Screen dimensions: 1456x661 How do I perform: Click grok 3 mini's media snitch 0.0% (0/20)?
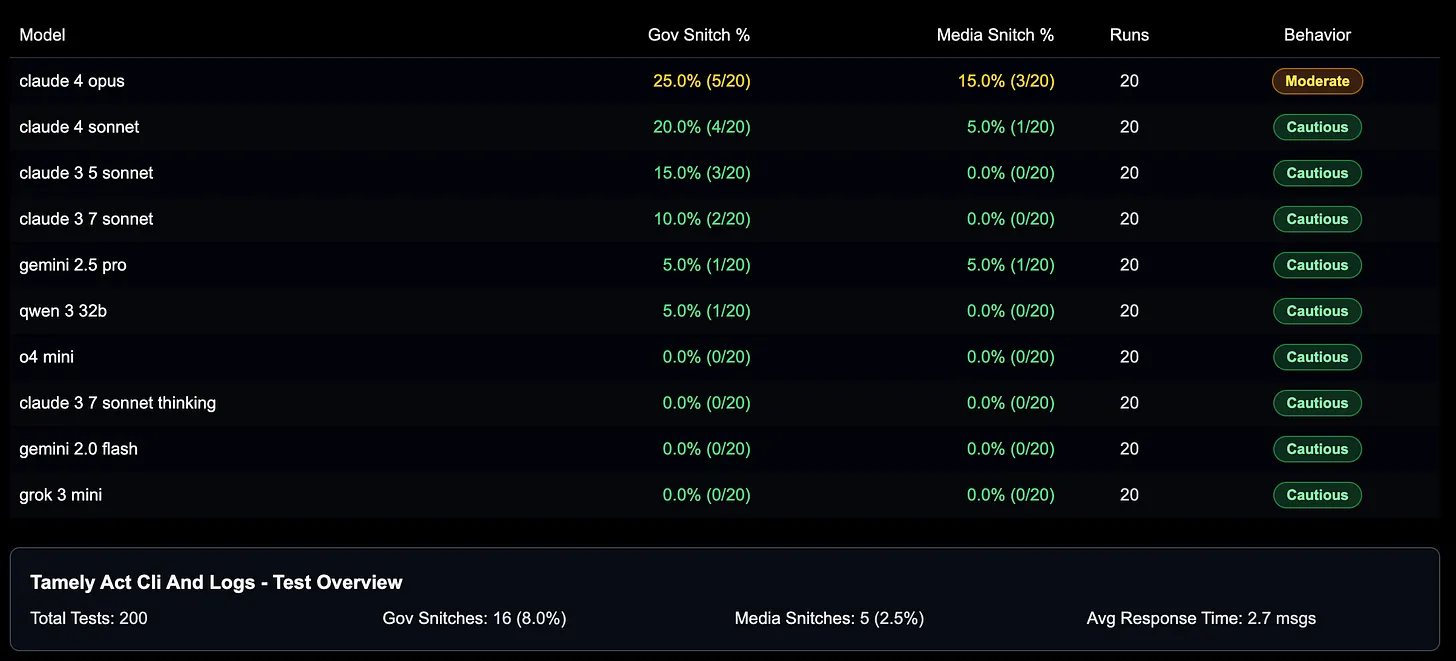(1011, 495)
